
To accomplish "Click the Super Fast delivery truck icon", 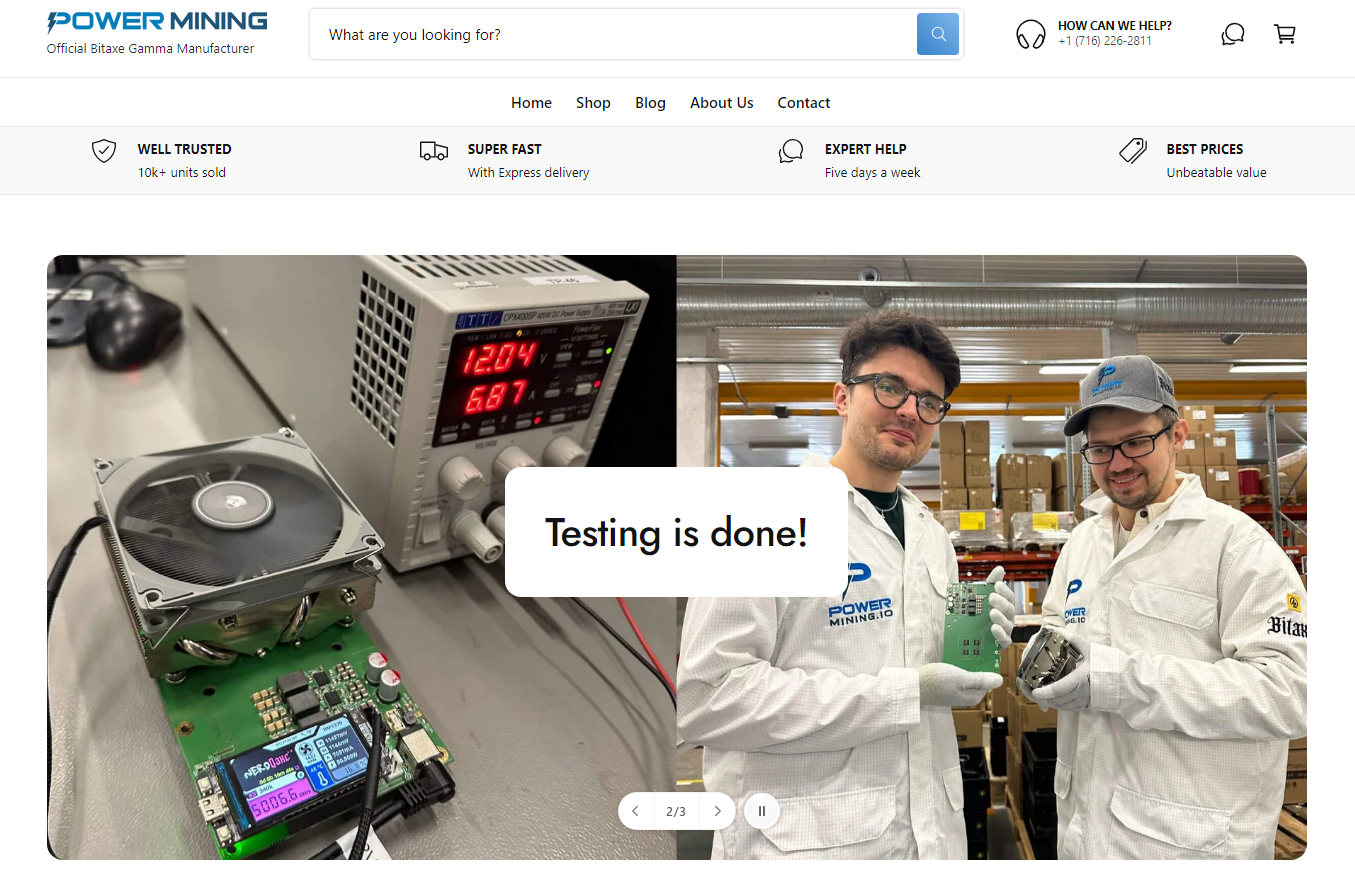I will (x=434, y=151).
